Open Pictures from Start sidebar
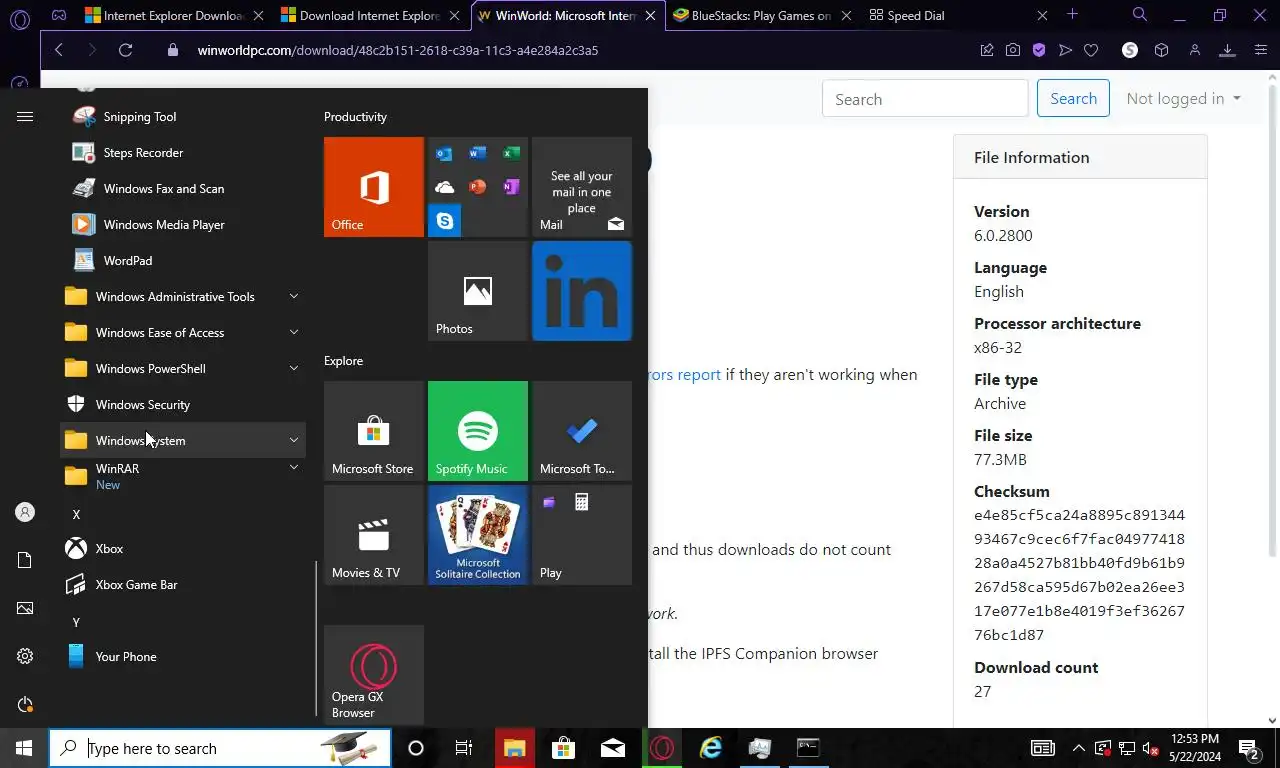1280x768 pixels. click(25, 608)
